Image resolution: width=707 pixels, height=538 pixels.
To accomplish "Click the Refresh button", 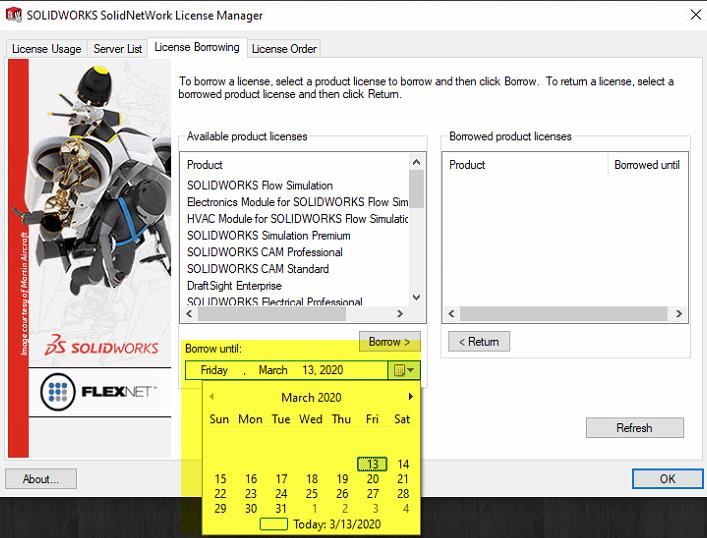I will tap(634, 428).
